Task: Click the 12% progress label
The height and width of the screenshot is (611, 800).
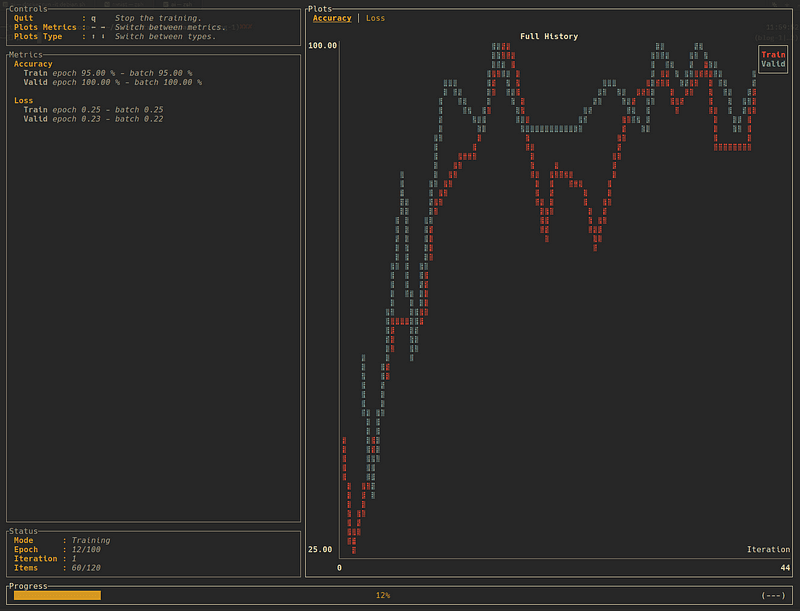Action: coord(383,595)
